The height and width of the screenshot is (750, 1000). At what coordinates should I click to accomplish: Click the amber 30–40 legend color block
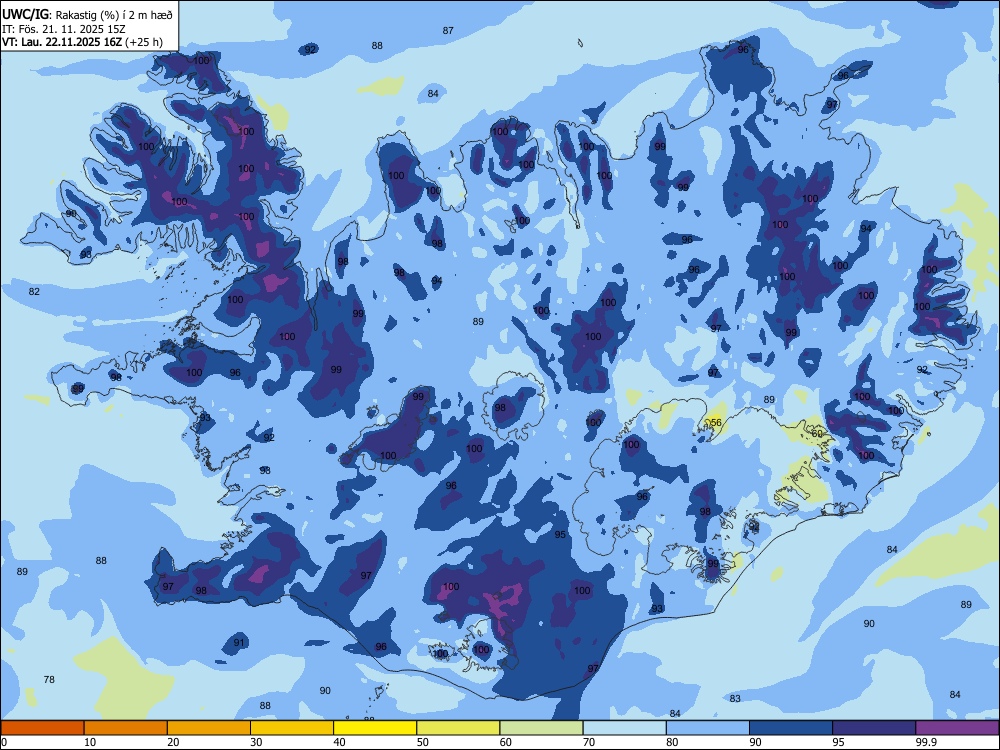[x=292, y=728]
